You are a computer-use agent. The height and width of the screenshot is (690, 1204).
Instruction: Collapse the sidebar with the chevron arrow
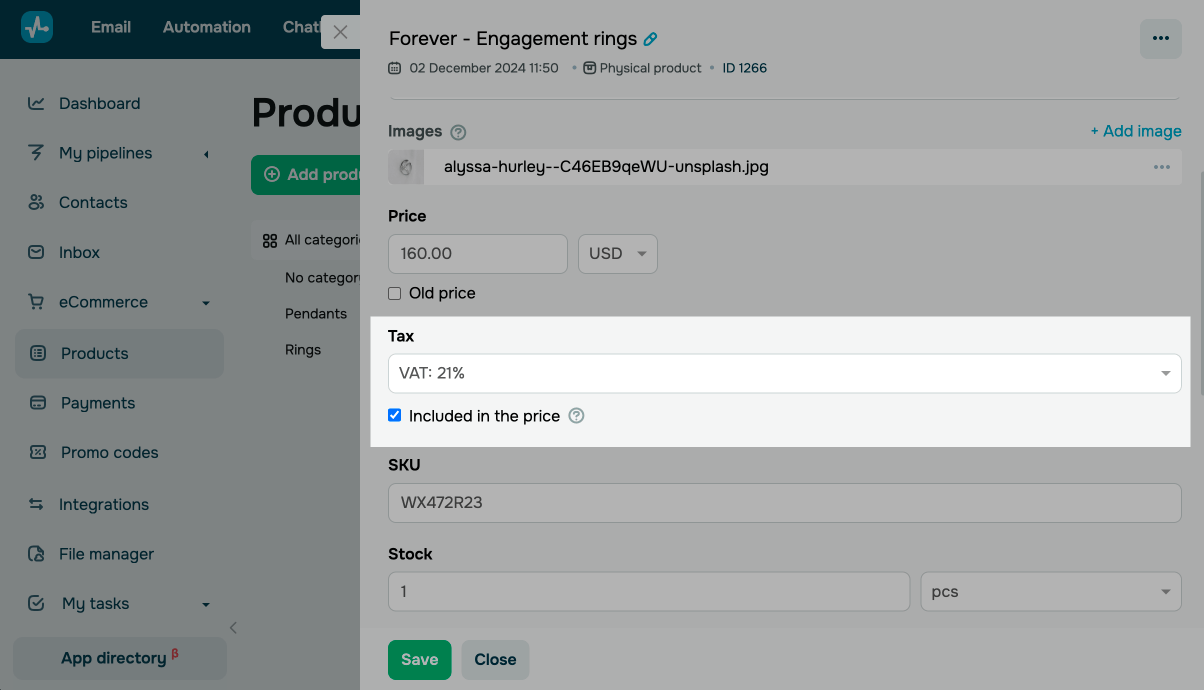pyautogui.click(x=233, y=628)
